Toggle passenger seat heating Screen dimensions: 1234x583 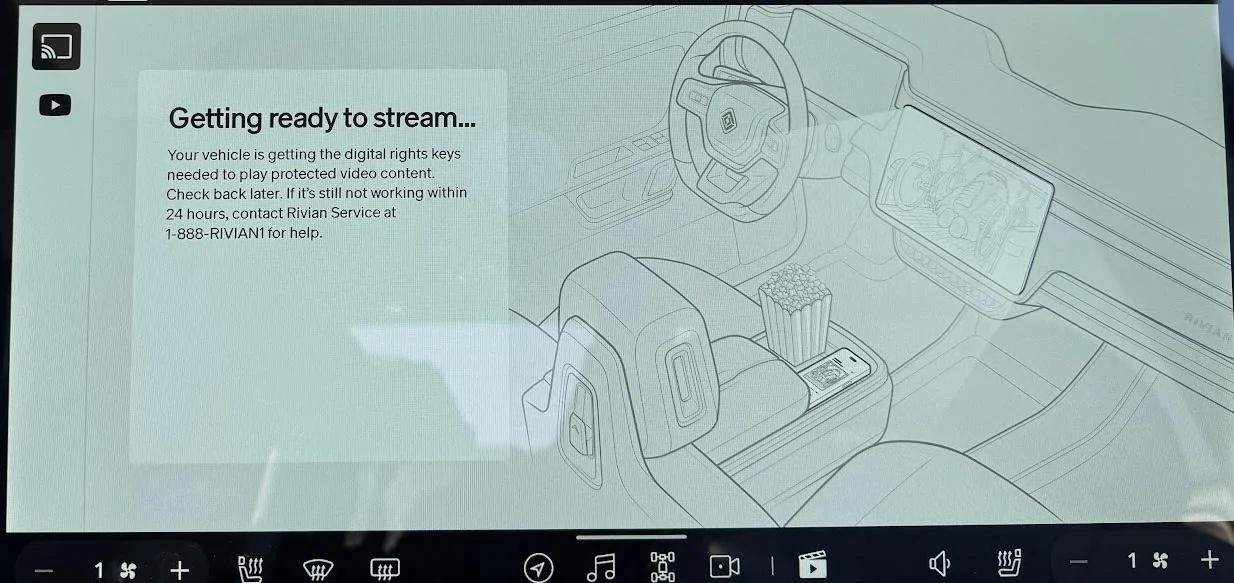click(1008, 565)
